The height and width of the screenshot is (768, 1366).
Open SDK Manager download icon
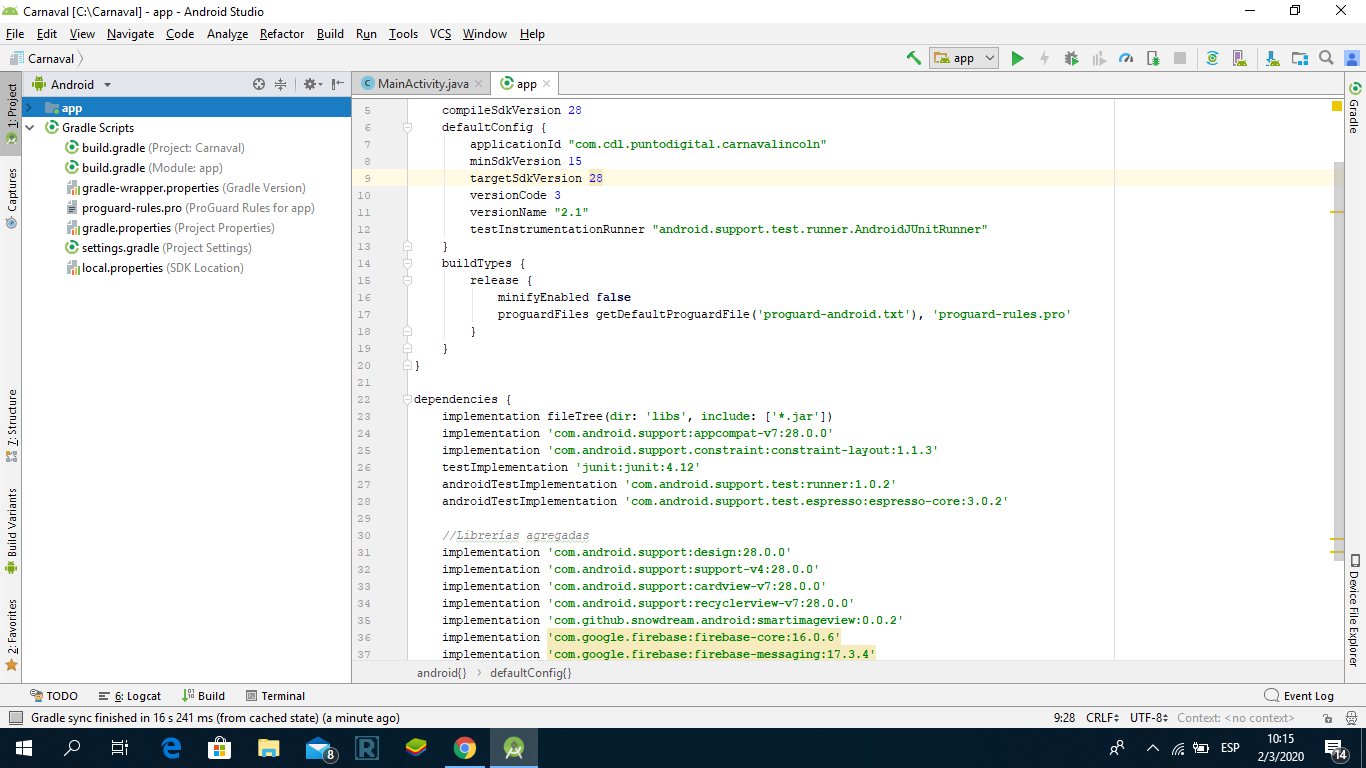[x=1272, y=58]
